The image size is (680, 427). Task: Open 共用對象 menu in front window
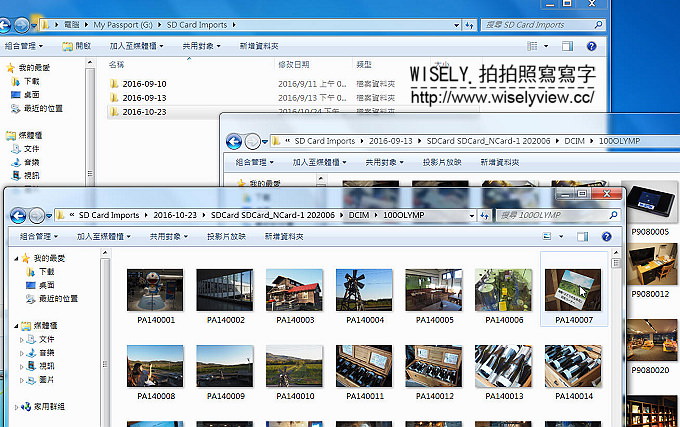click(x=169, y=237)
